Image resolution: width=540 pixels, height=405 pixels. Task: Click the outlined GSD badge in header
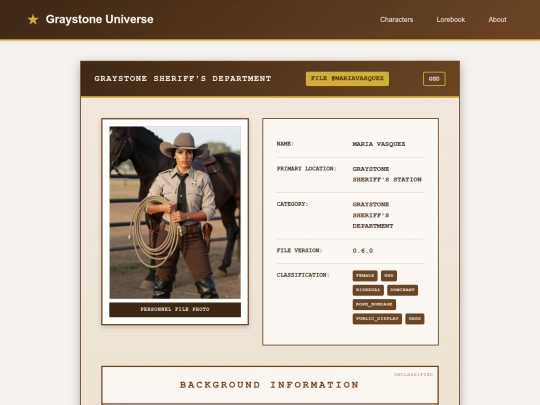click(x=434, y=79)
